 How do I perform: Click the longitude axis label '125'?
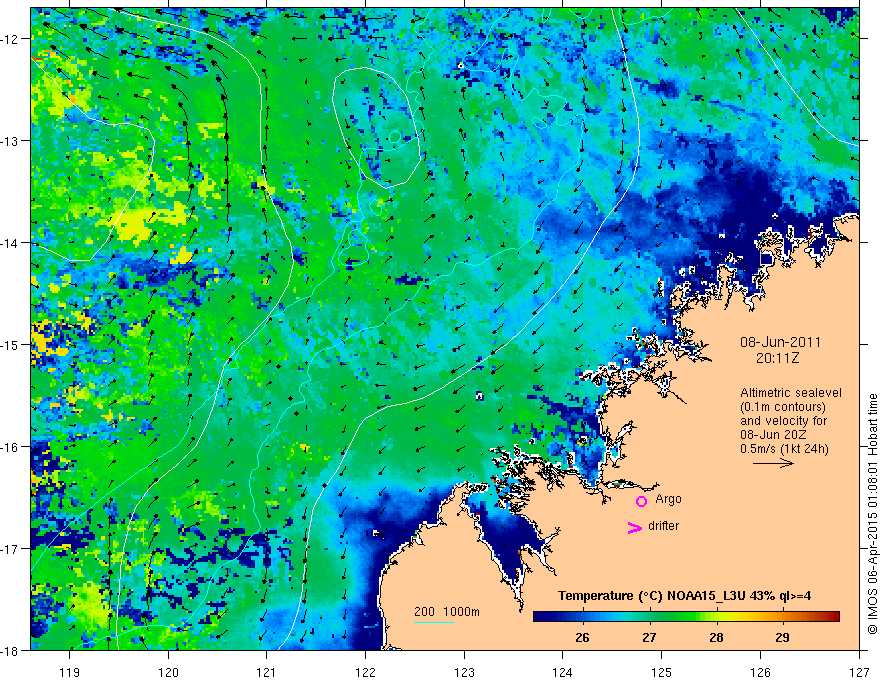tap(662, 672)
